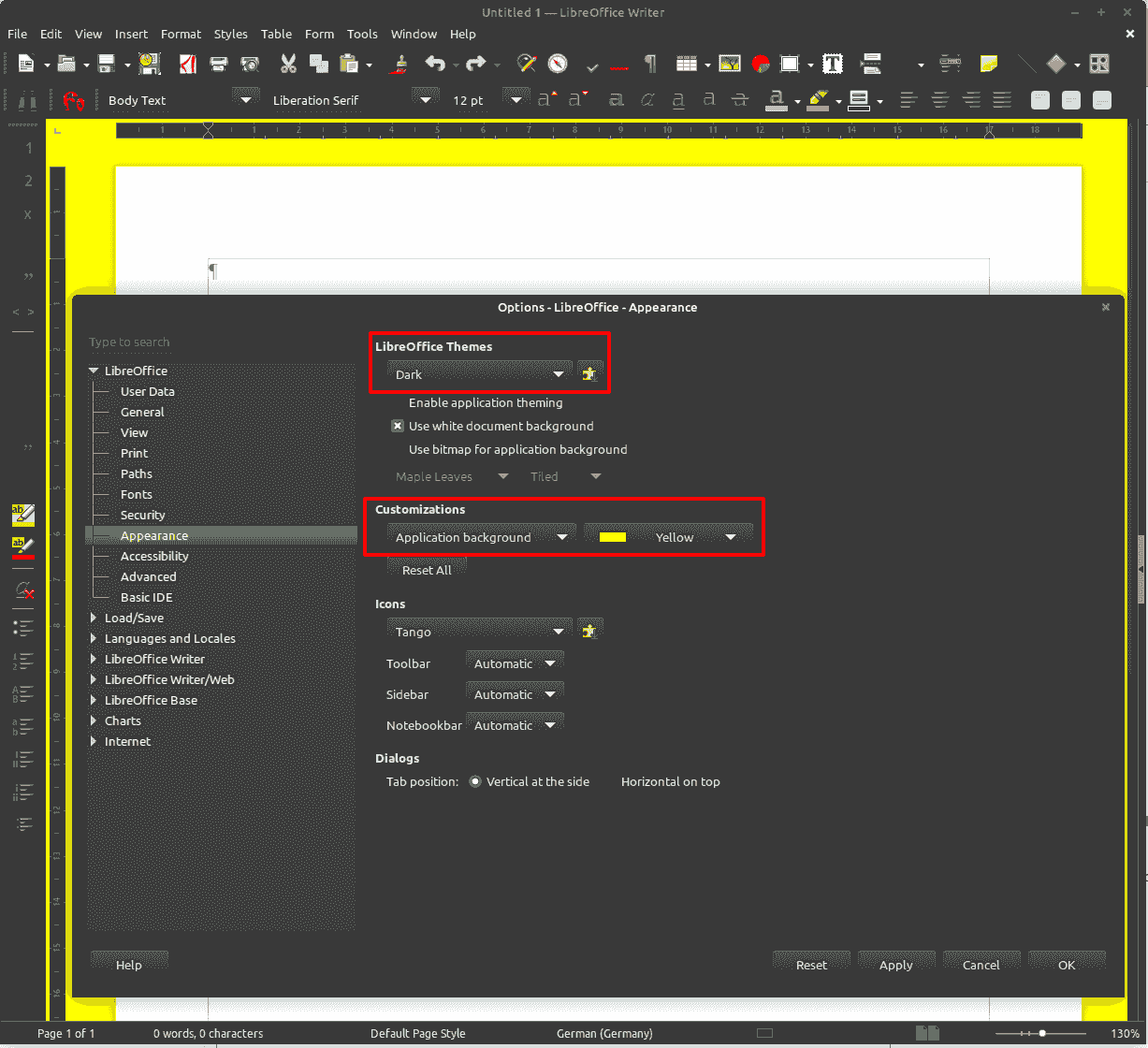This screenshot has width=1148, height=1048.
Task: Click the Align Left icon
Action: [x=908, y=99]
